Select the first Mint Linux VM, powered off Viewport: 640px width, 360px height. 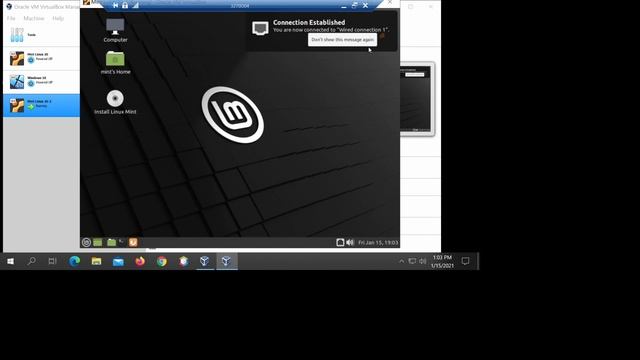[41, 58]
